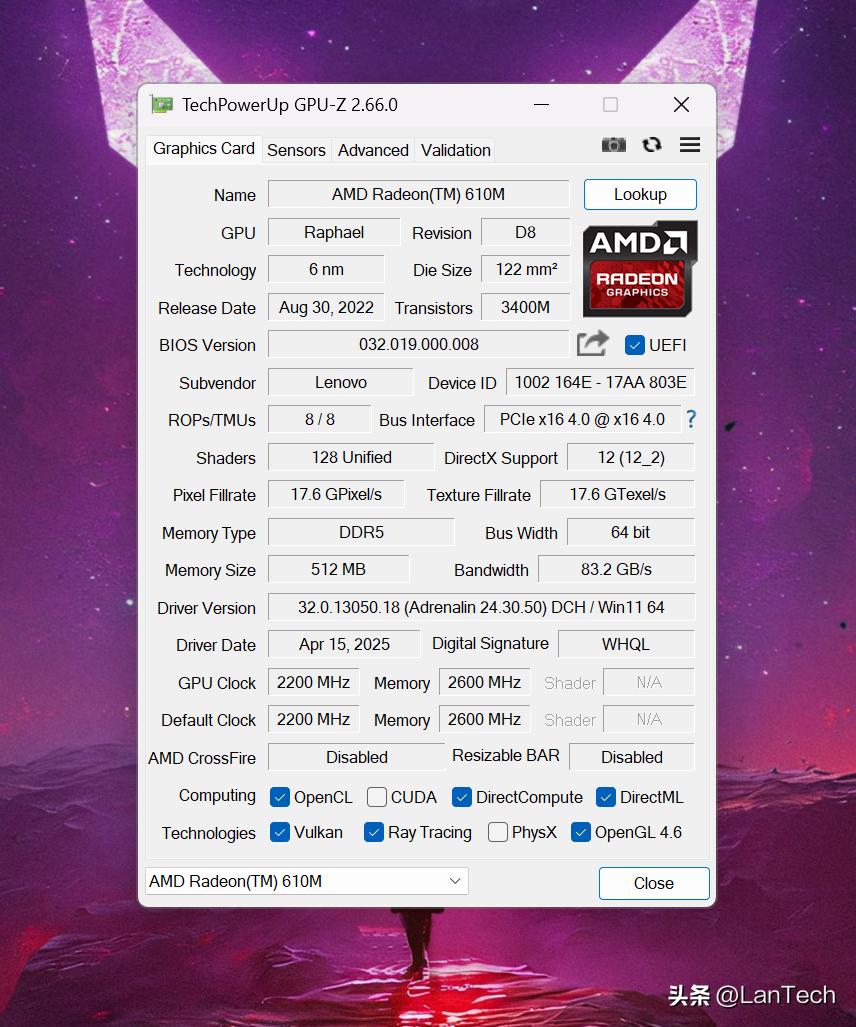Screen dimensions: 856x1027
Task: Refresh GPU info with the refresh icon
Action: (x=652, y=145)
